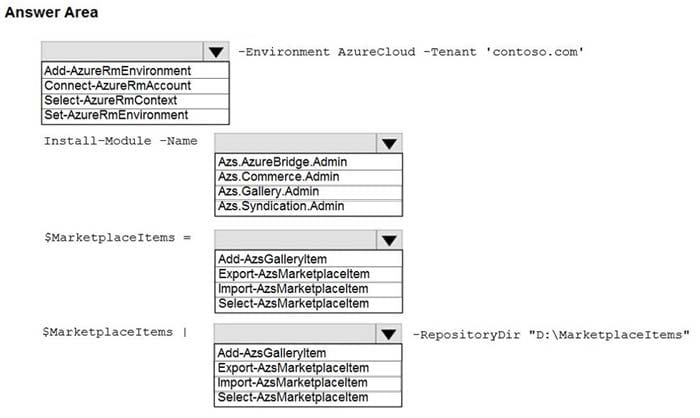Select Azs.Commerce.Admin module
This screenshot has height=418, width=700.
click(x=308, y=177)
